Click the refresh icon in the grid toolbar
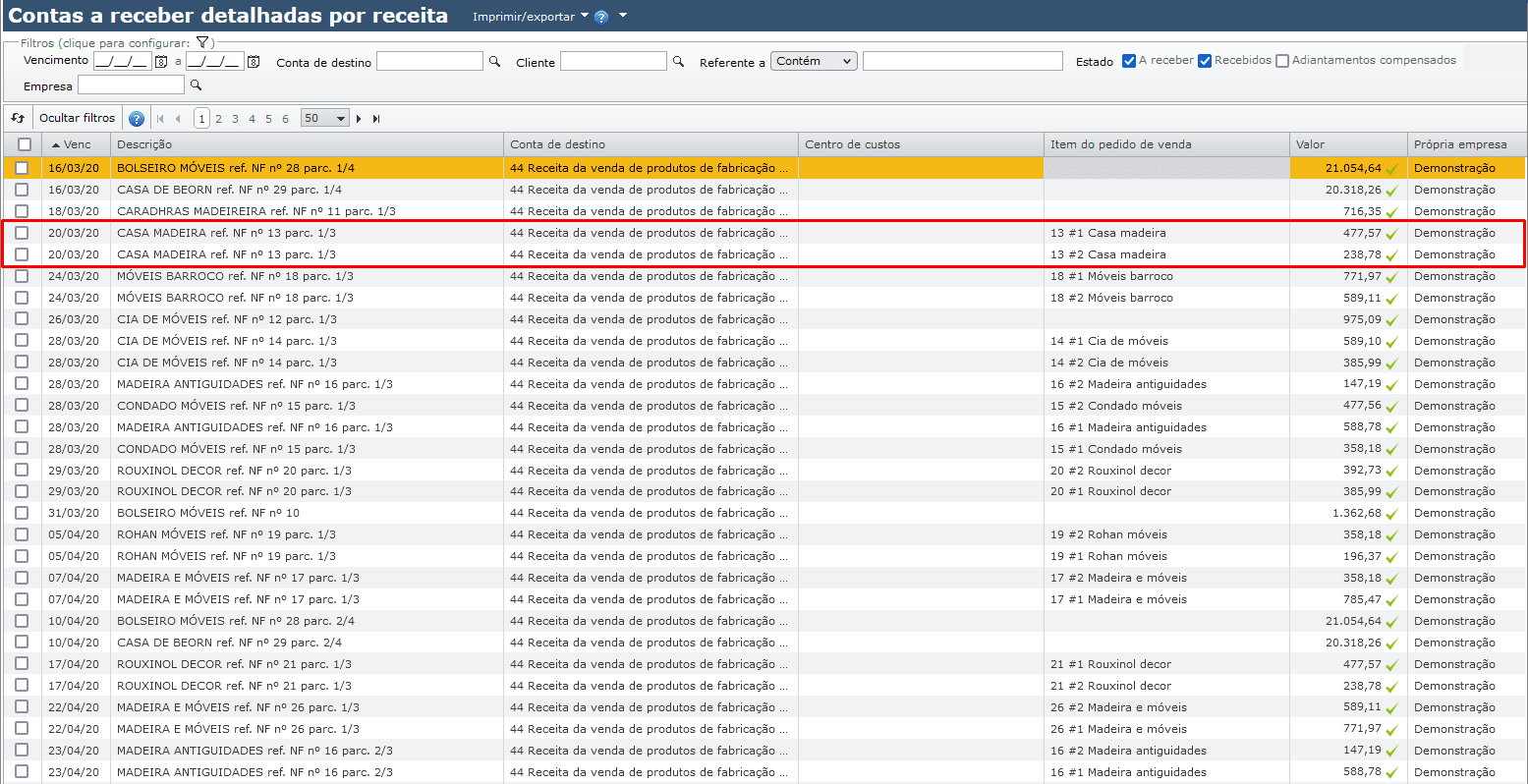 coord(18,118)
